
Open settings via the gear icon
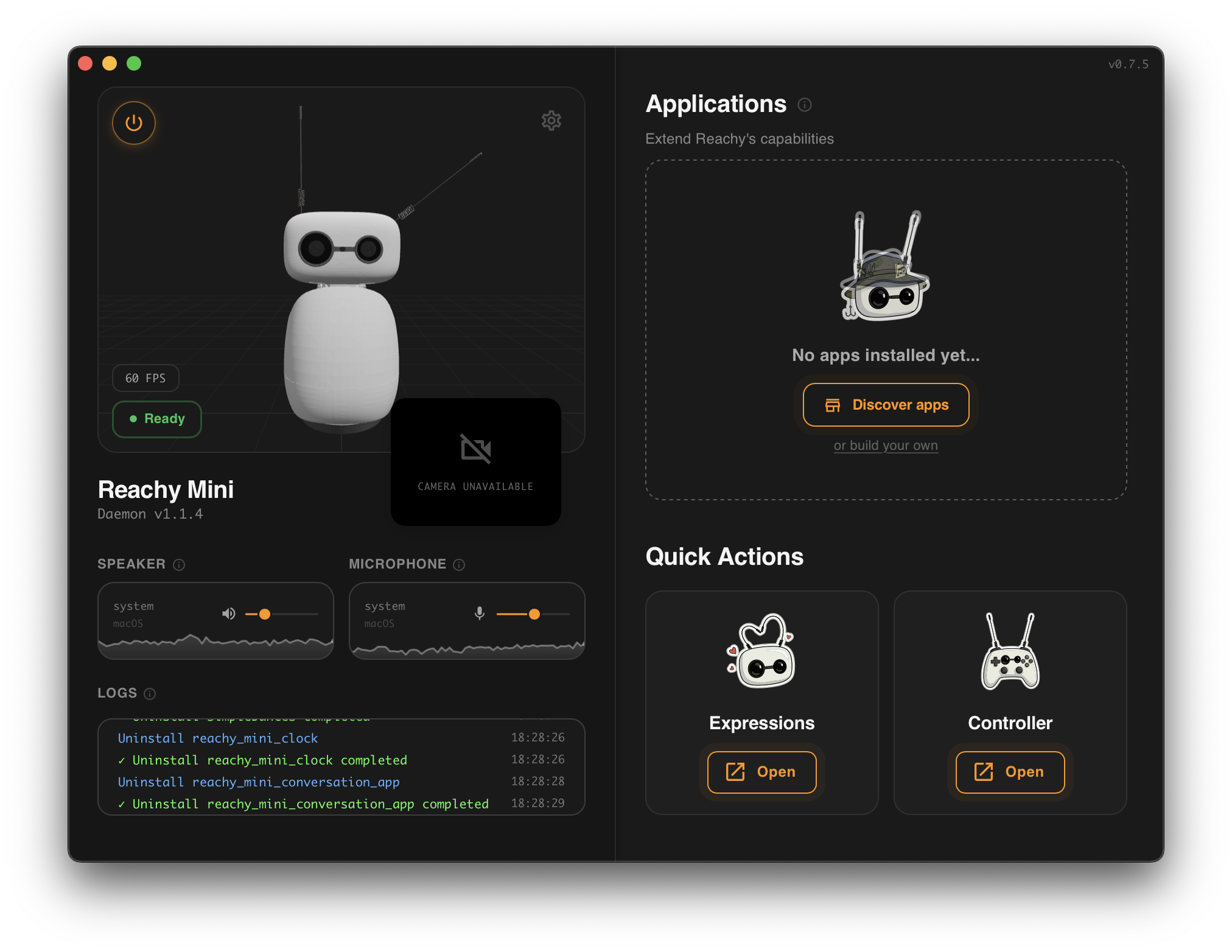coord(551,121)
